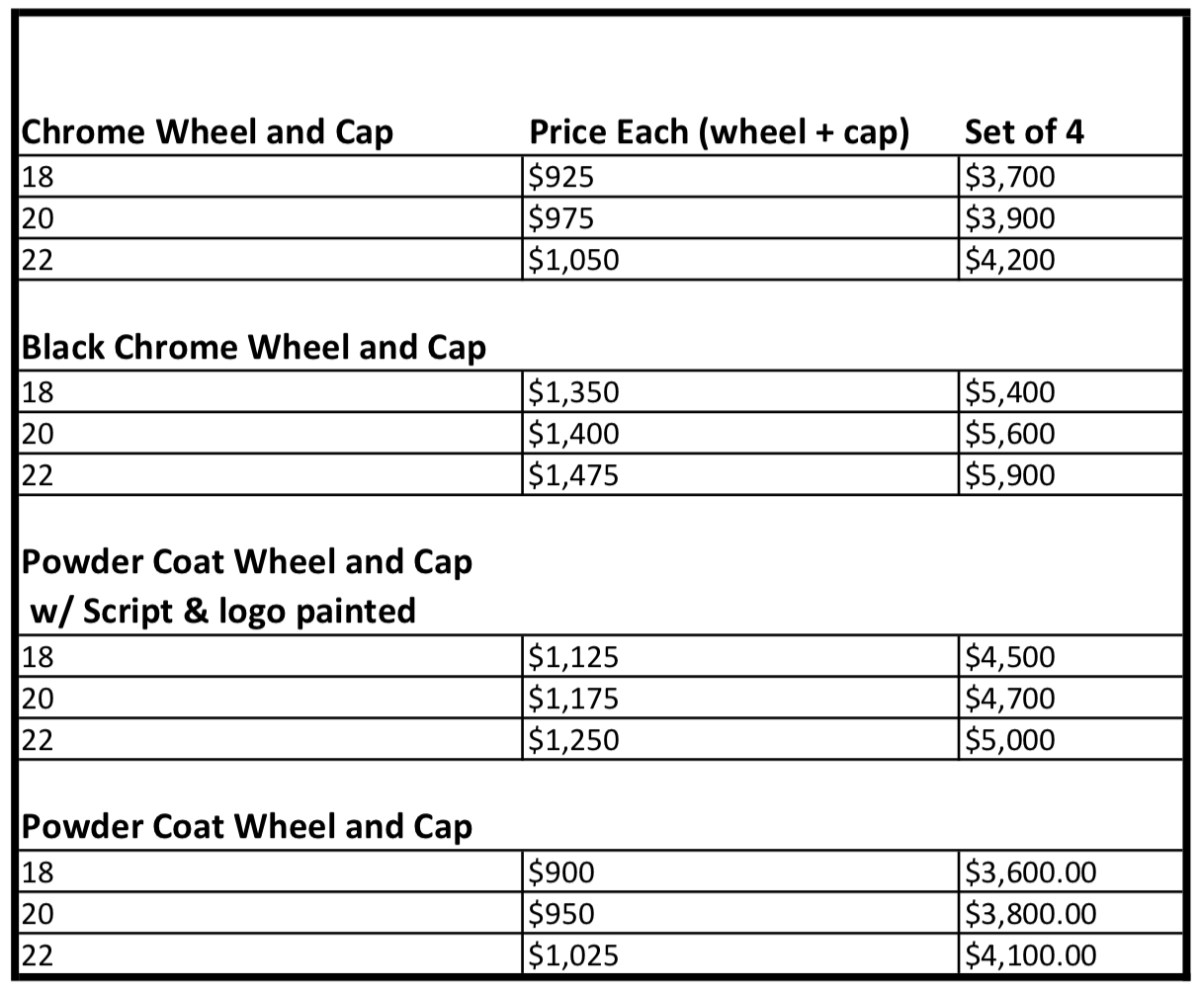Click the $5,900 set price cell
The height and width of the screenshot is (994, 1200).
[x=1010, y=476]
